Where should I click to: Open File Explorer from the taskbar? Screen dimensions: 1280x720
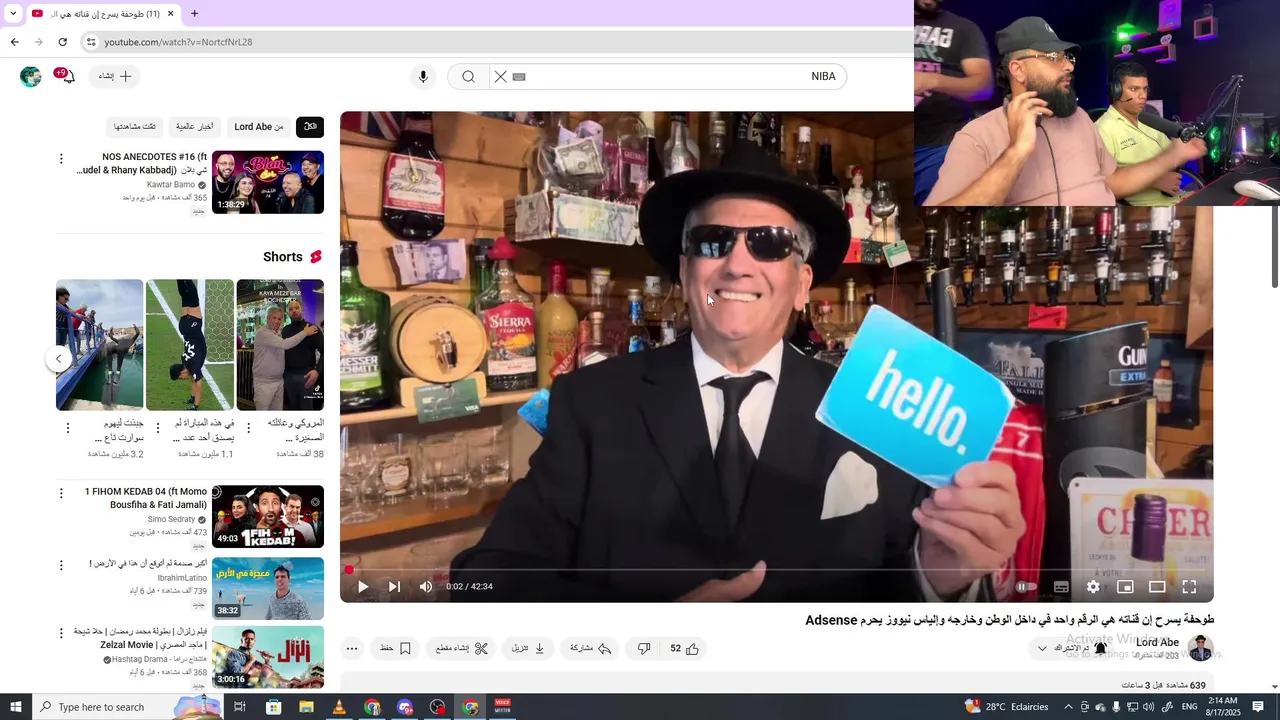coord(306,707)
